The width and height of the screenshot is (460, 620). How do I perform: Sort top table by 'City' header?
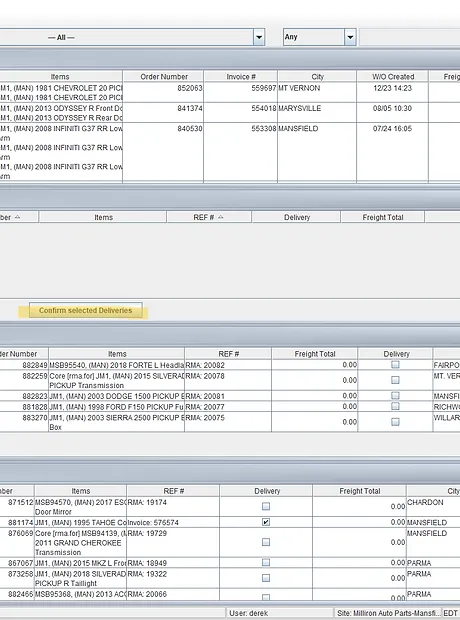click(317, 76)
